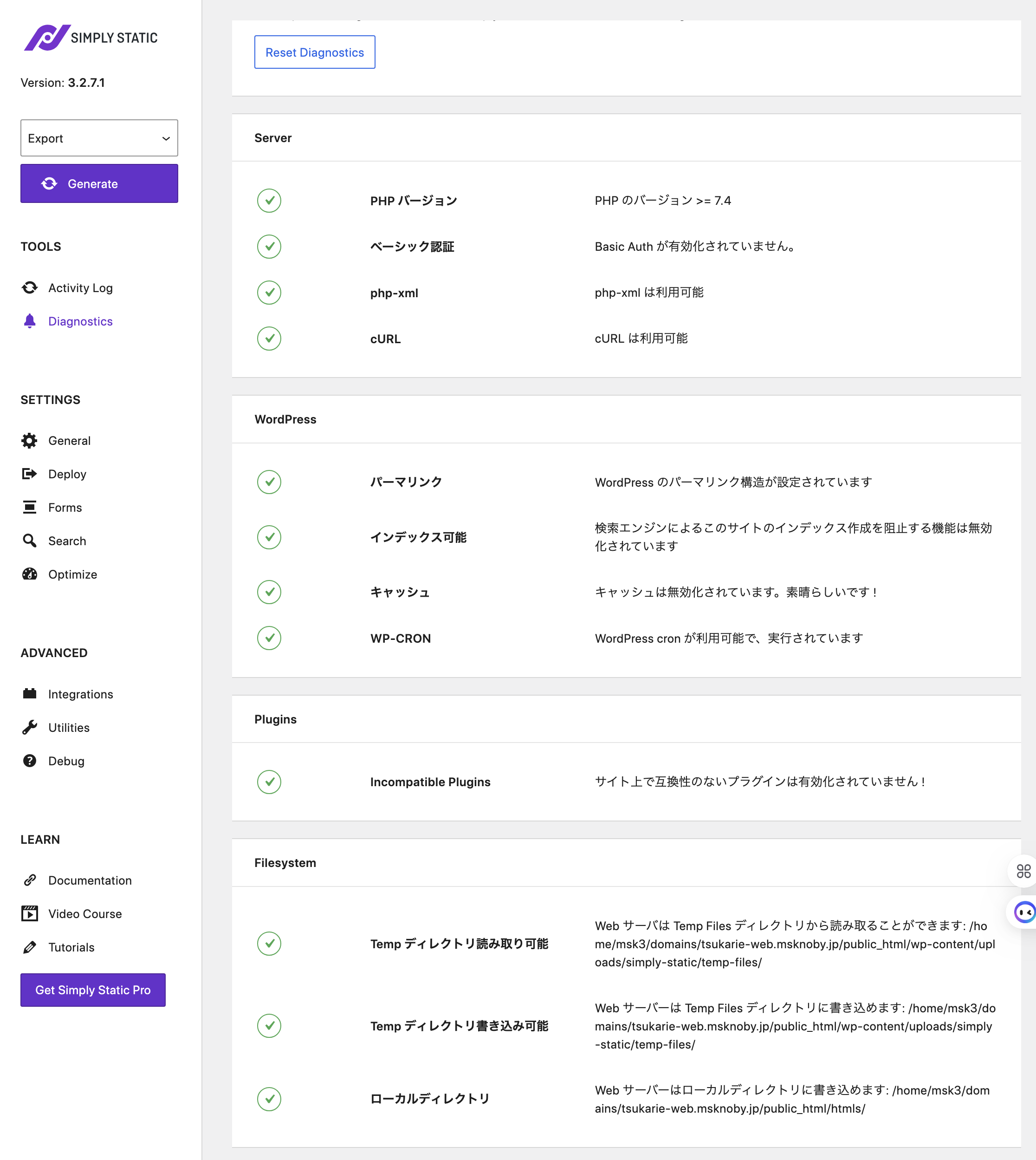Click the Search magnifier icon
The width and height of the screenshot is (1036, 1160).
point(30,541)
